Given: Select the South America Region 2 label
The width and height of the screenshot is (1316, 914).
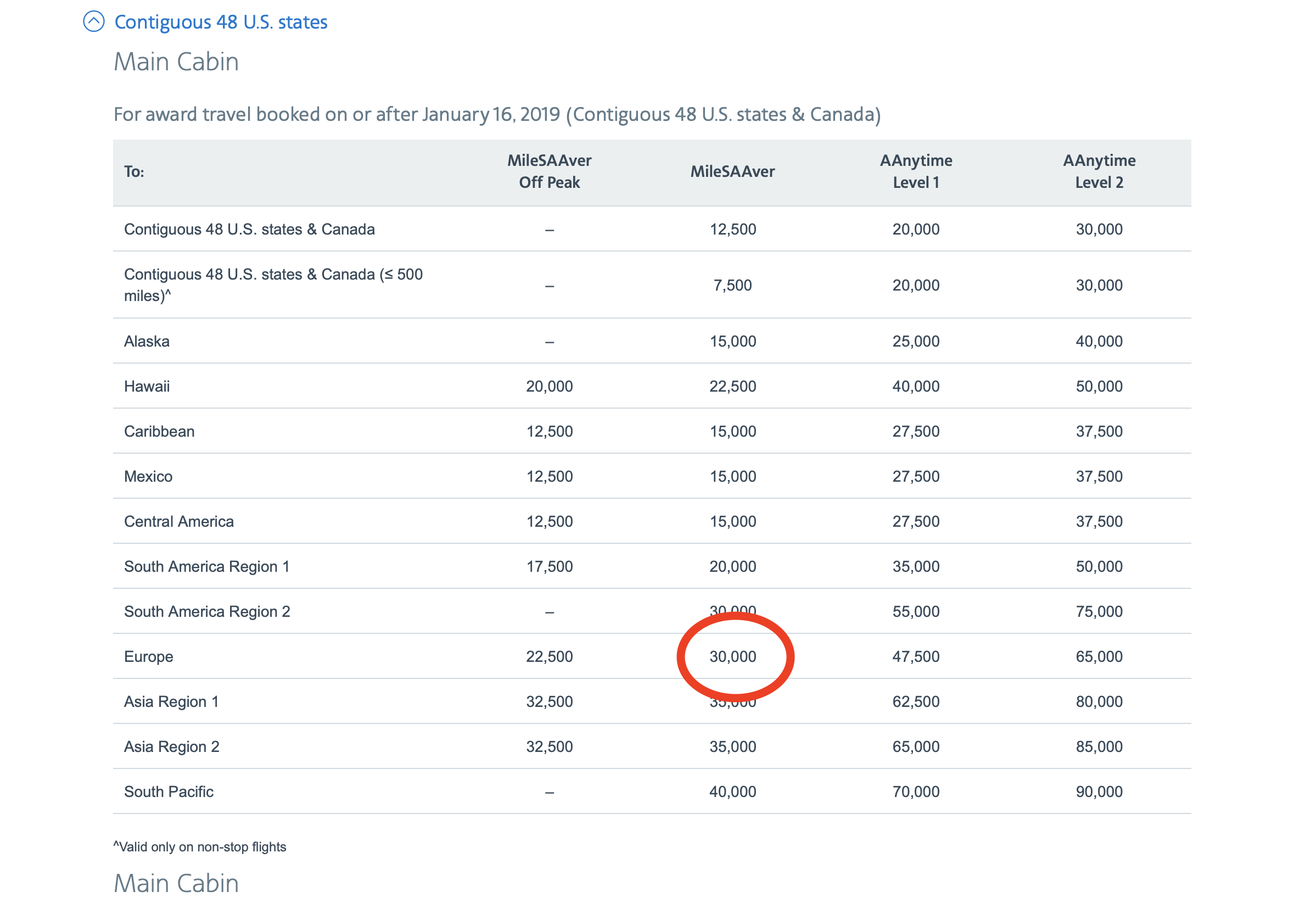Looking at the screenshot, I should (207, 612).
